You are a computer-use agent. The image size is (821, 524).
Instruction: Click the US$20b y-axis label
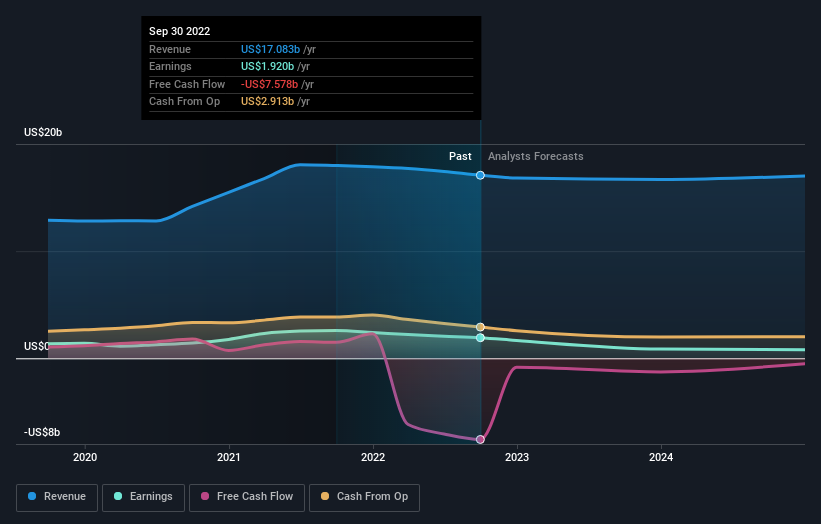pos(43,132)
